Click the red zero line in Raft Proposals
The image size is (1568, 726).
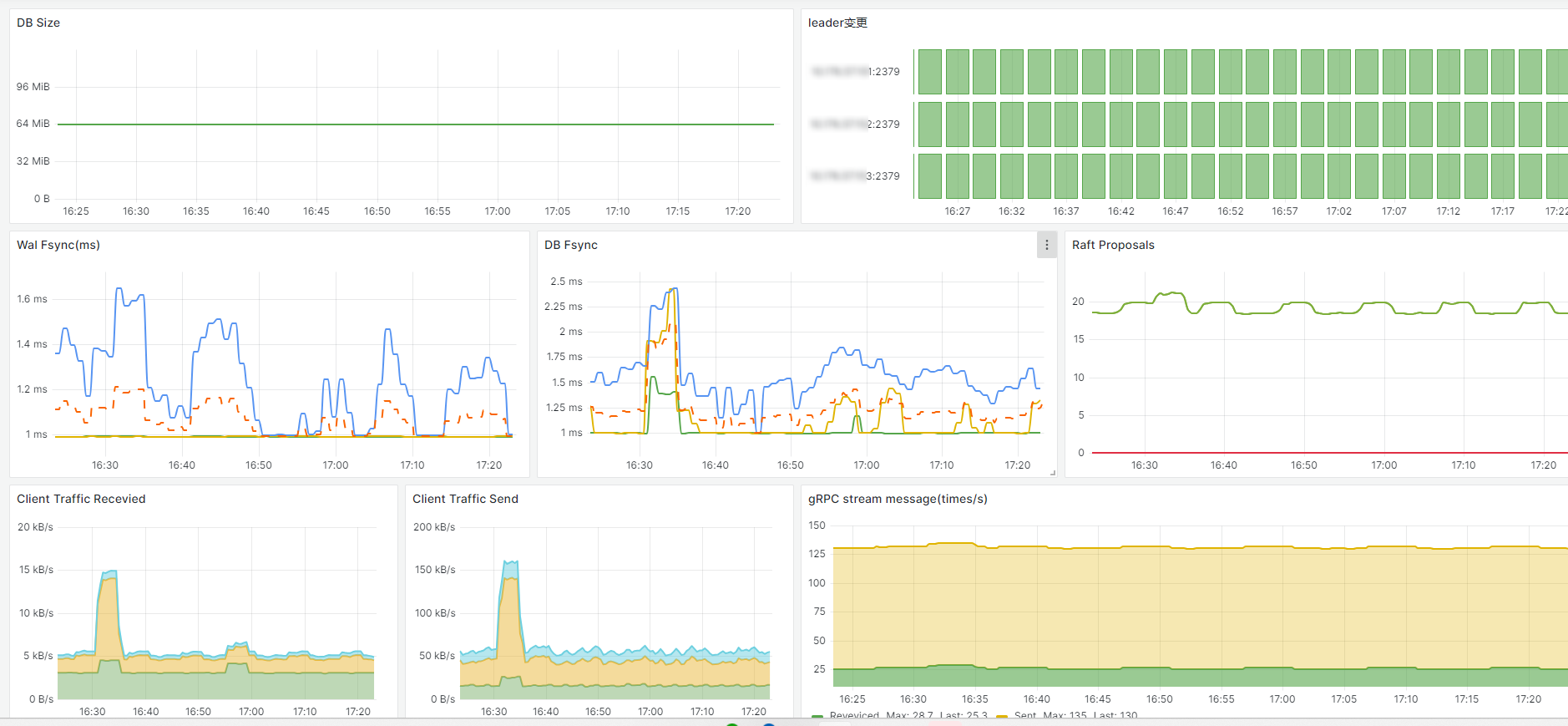(x=1329, y=453)
